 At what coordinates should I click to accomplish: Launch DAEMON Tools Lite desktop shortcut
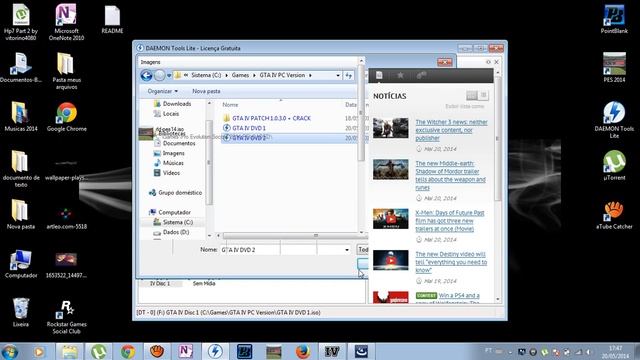click(614, 119)
